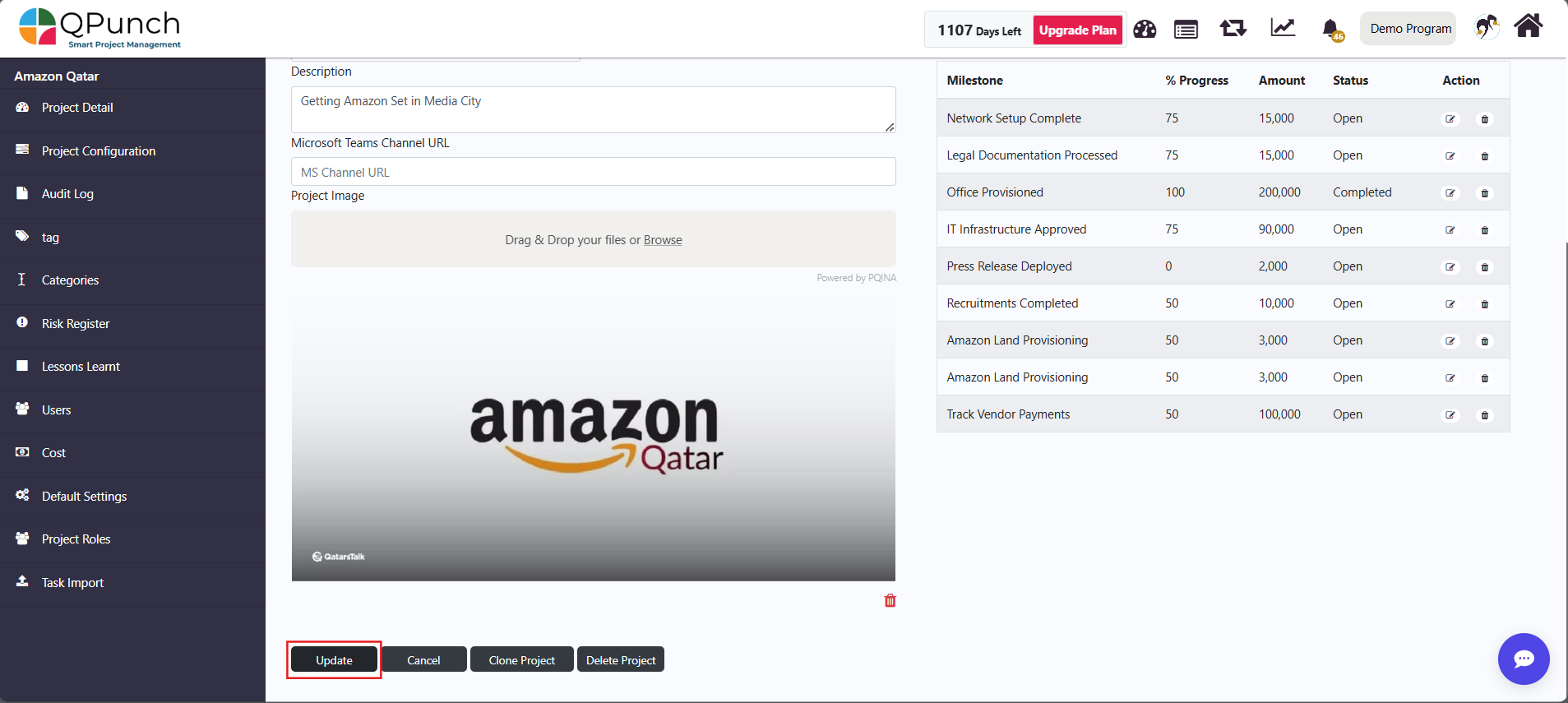The width and height of the screenshot is (1568, 703).
Task: Open Project Configuration sidebar item
Action: coord(99,151)
